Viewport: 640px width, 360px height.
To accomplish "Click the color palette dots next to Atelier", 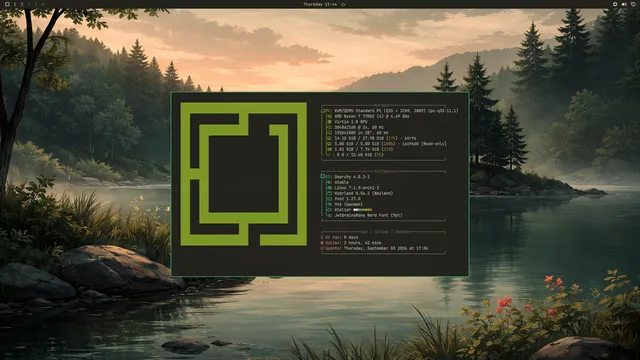I will coord(362,210).
